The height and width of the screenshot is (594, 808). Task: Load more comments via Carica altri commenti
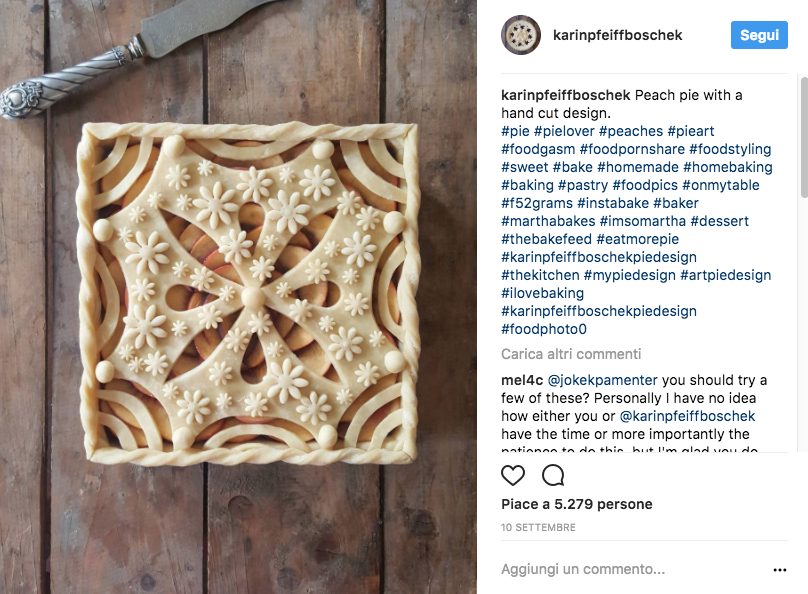pos(571,354)
